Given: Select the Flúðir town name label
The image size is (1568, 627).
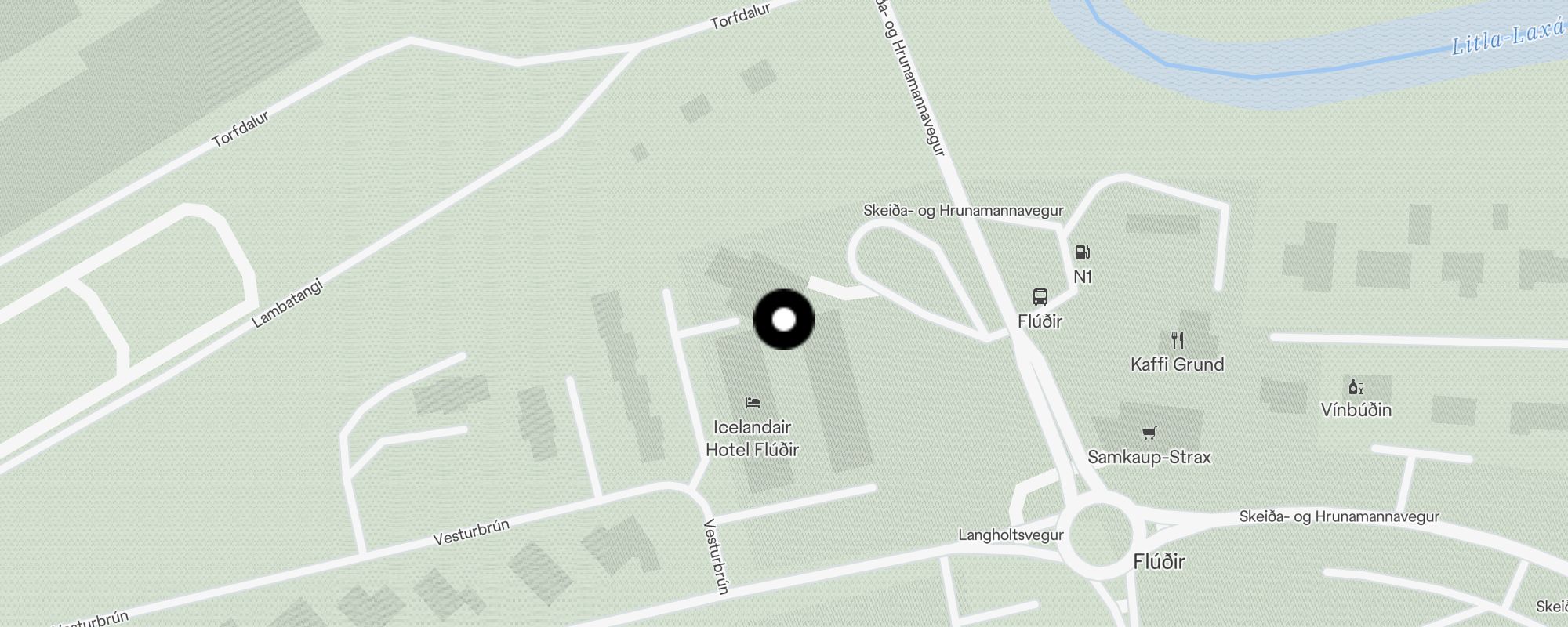Looking at the screenshot, I should tap(1160, 561).
